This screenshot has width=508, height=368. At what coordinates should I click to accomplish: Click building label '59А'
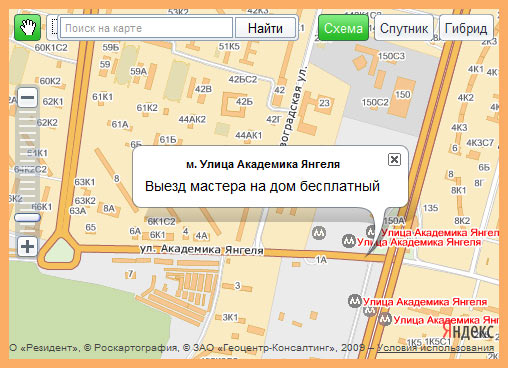tap(138, 71)
